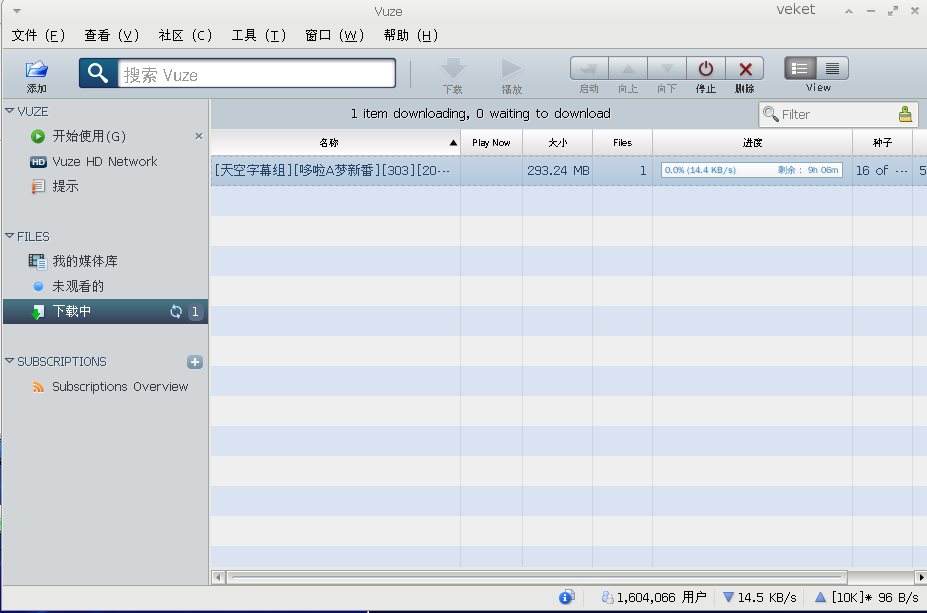This screenshot has width=927, height=613.
Task: Click the blue info status bar icon
Action: [x=566, y=597]
